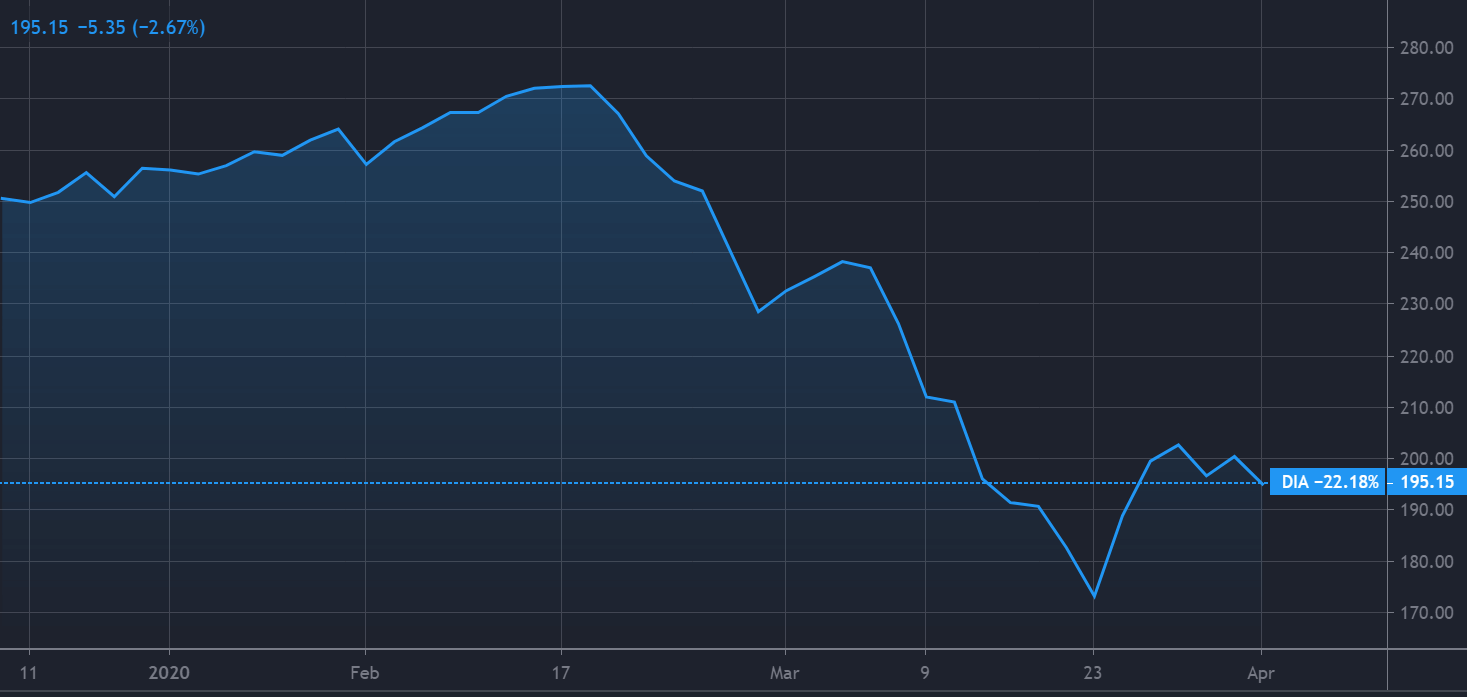Click the Mar label on time axis
Image resolution: width=1467 pixels, height=697 pixels.
tap(786, 674)
